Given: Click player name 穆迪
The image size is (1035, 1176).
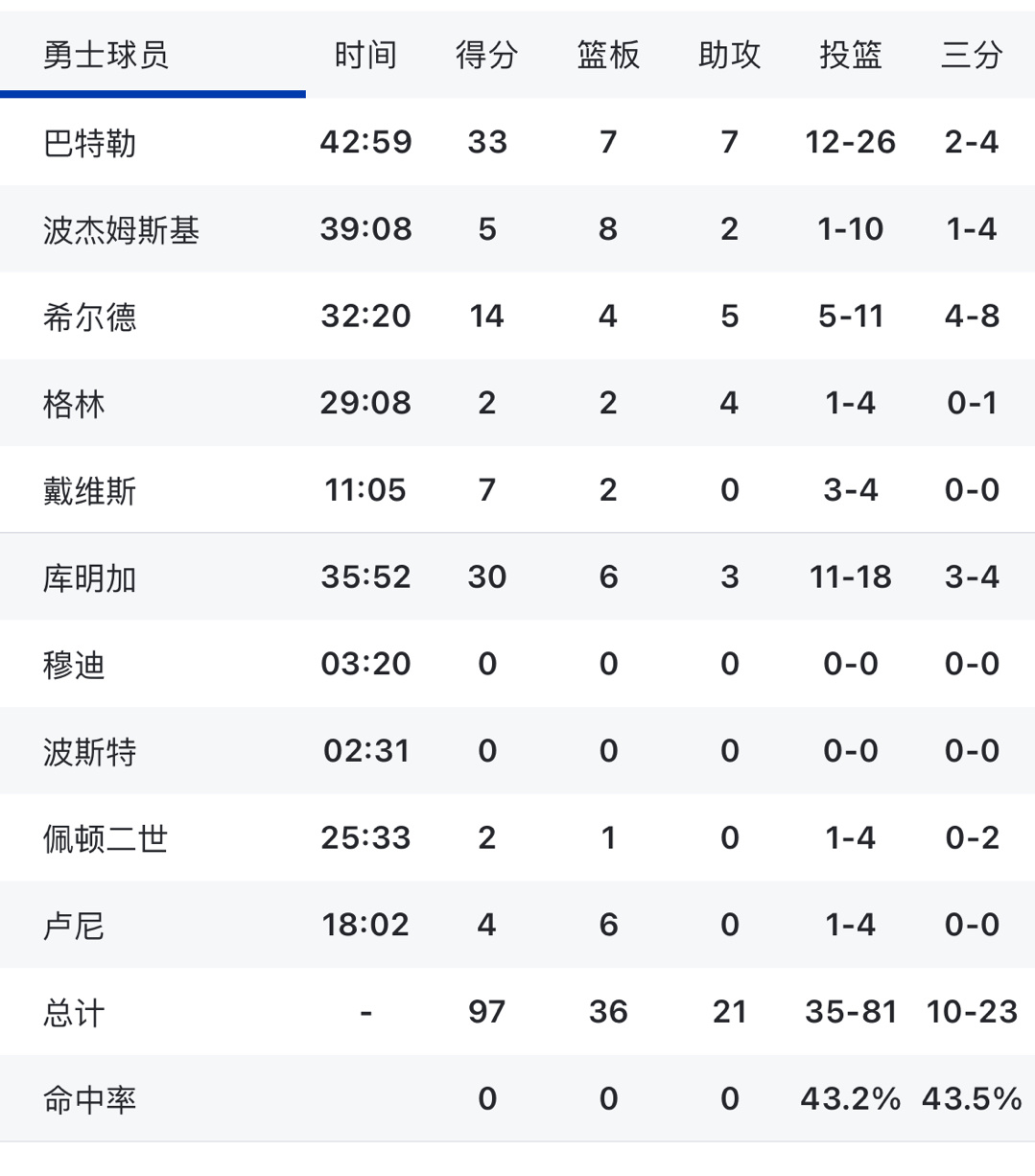Looking at the screenshot, I should 74,665.
